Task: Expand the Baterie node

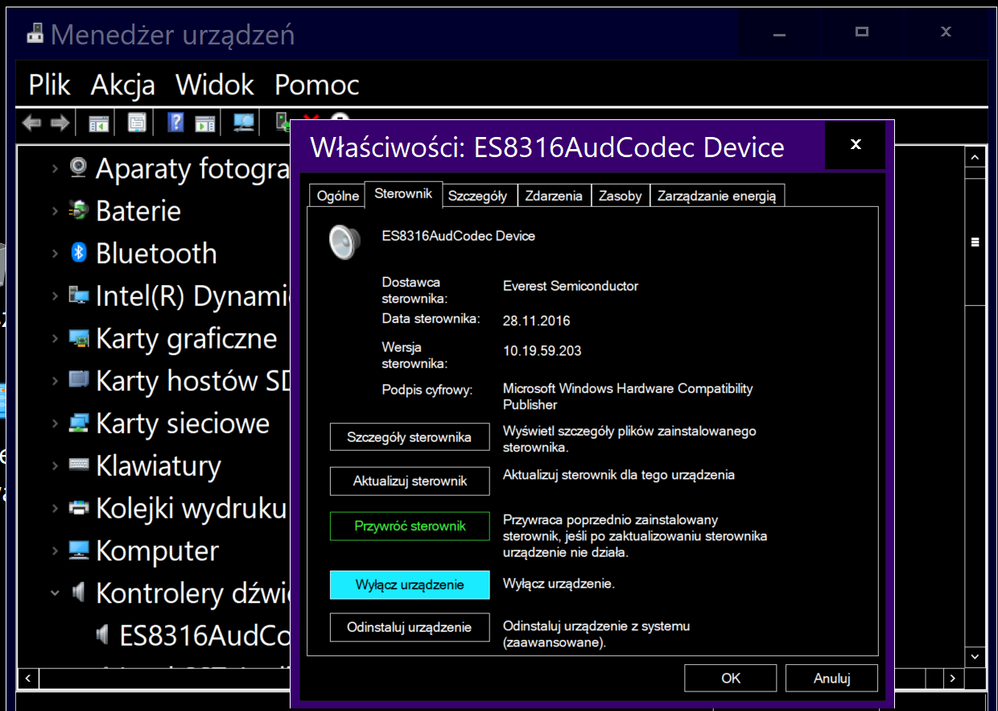Action: (x=55, y=211)
